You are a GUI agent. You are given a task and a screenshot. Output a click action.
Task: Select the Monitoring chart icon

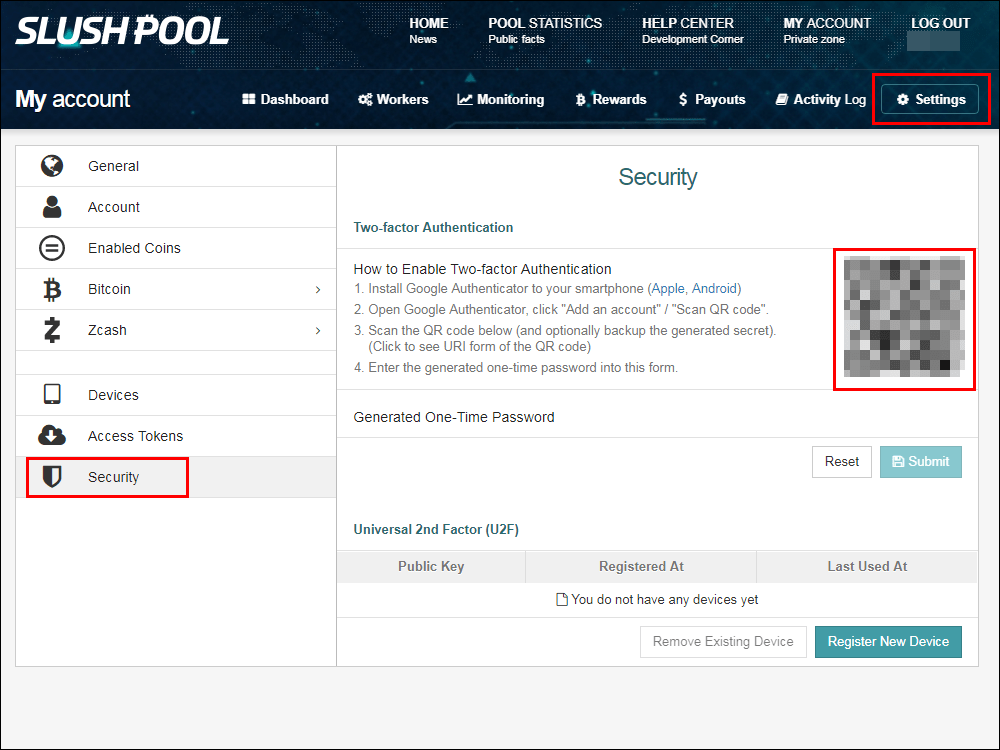click(465, 99)
